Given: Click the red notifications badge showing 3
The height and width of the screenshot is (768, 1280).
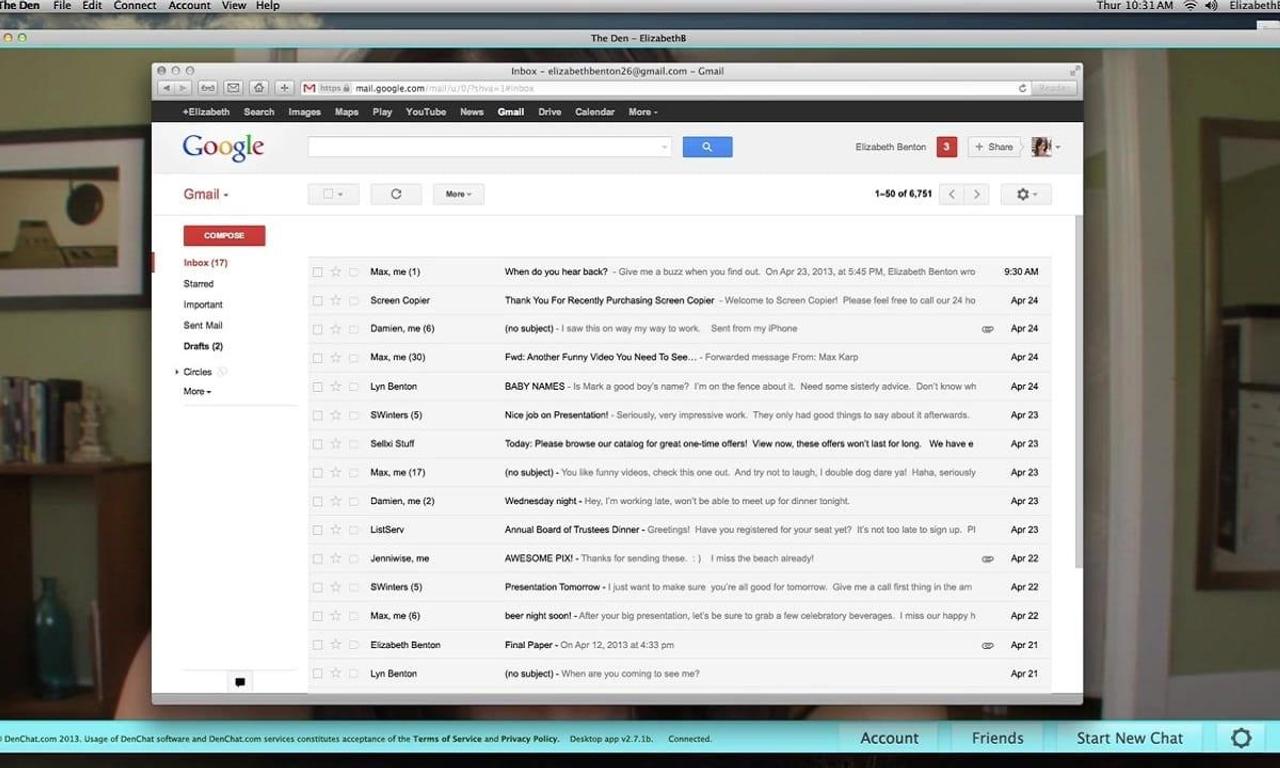Looking at the screenshot, I should click(x=946, y=147).
